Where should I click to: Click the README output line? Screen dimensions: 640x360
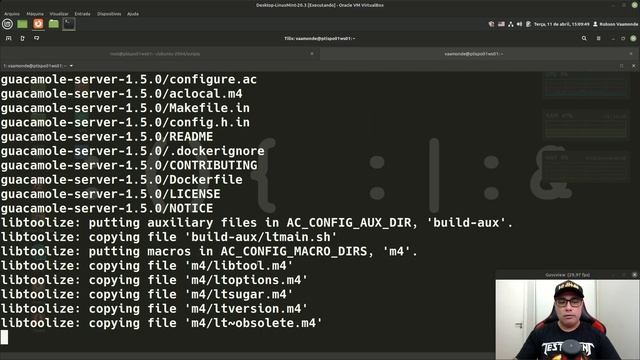[x=107, y=136]
